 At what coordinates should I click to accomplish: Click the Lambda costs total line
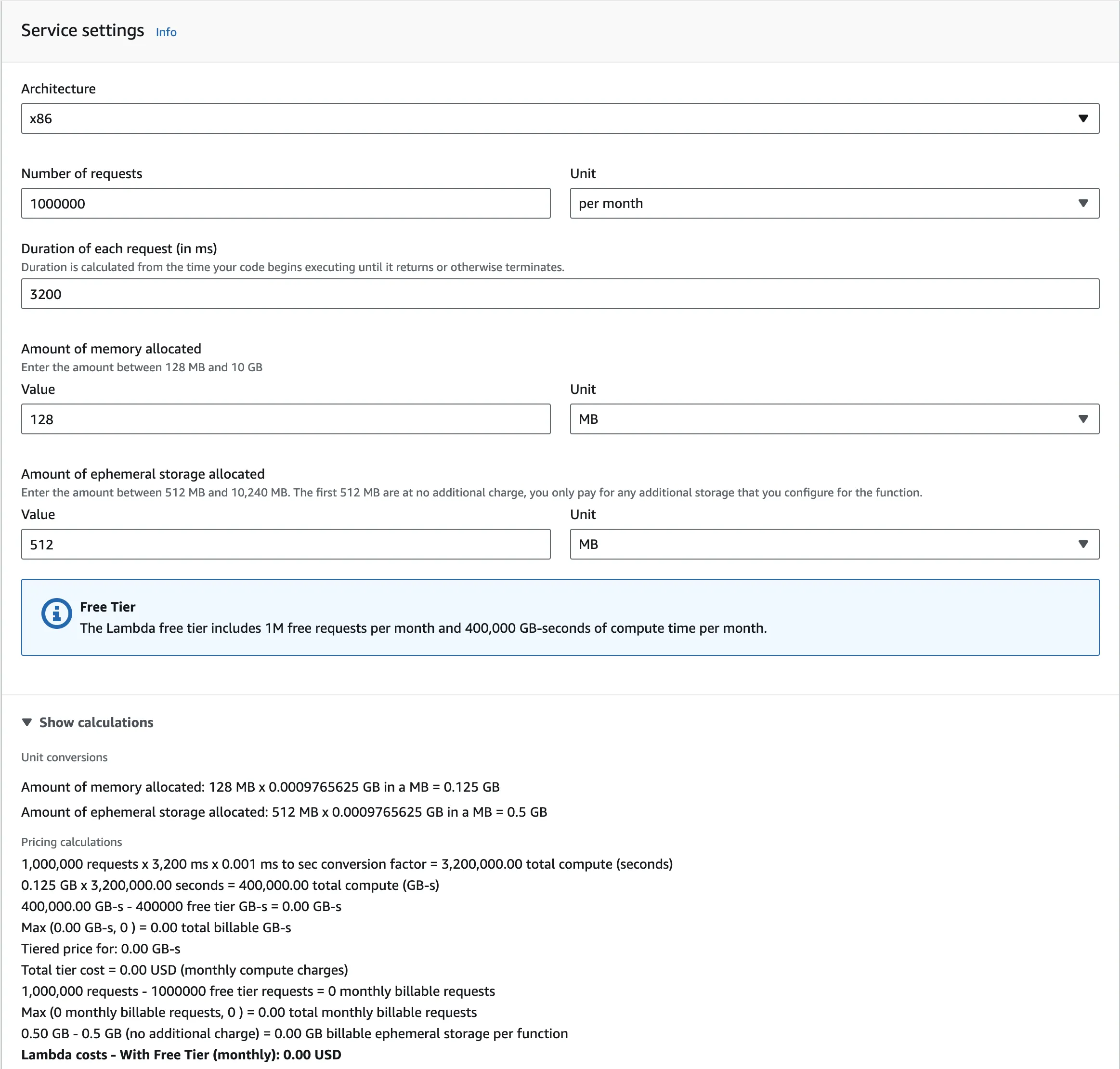[181, 1055]
